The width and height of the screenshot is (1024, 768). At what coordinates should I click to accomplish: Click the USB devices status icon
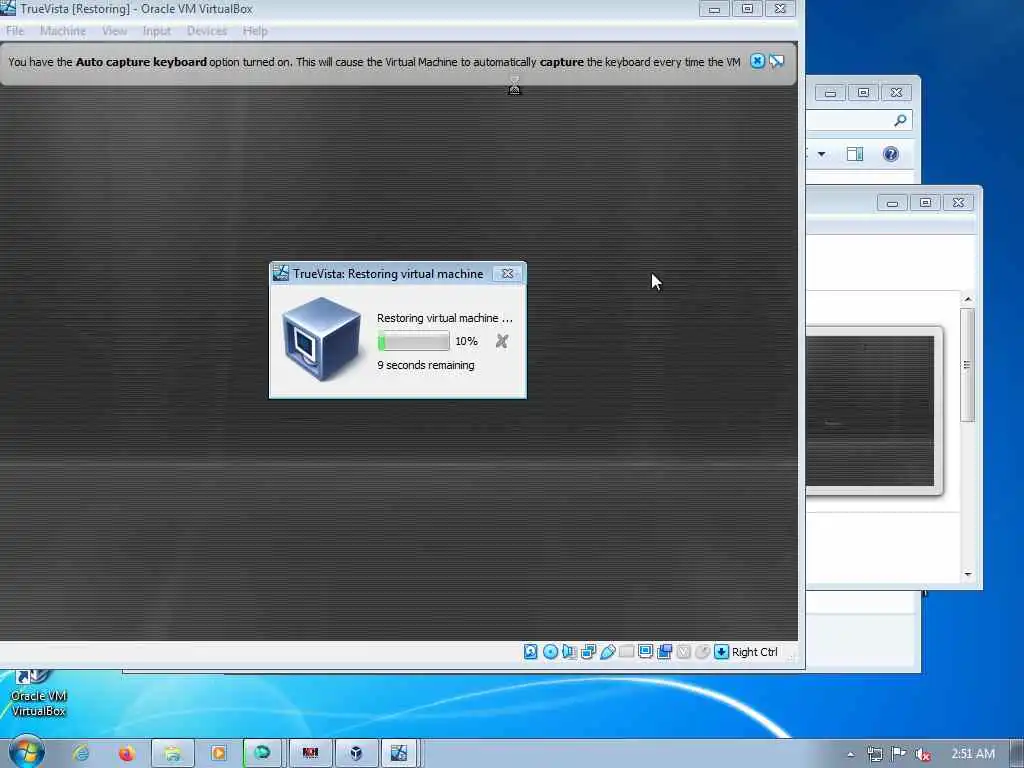[607, 652]
